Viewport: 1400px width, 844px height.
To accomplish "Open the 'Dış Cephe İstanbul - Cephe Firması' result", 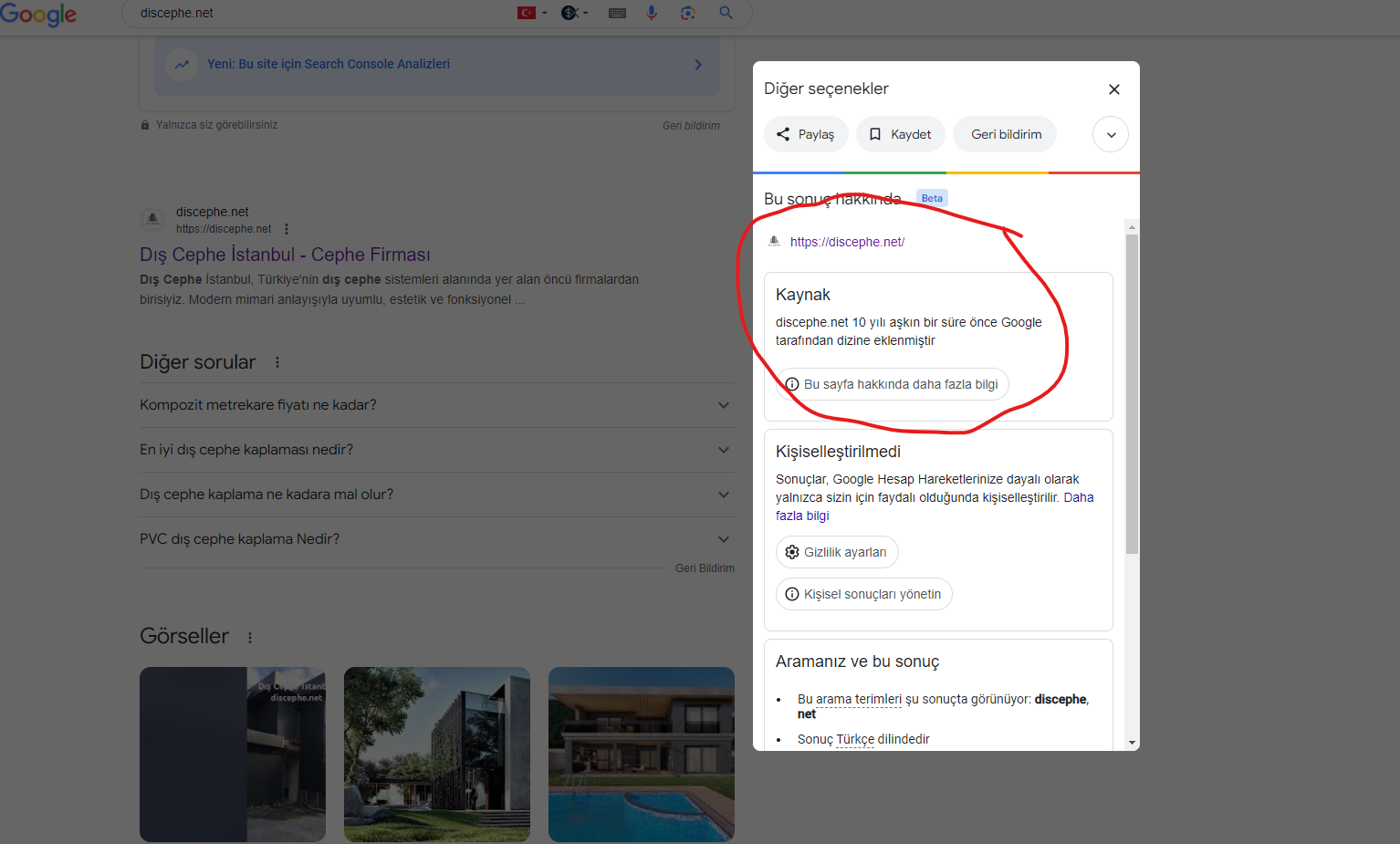I will pos(285,255).
